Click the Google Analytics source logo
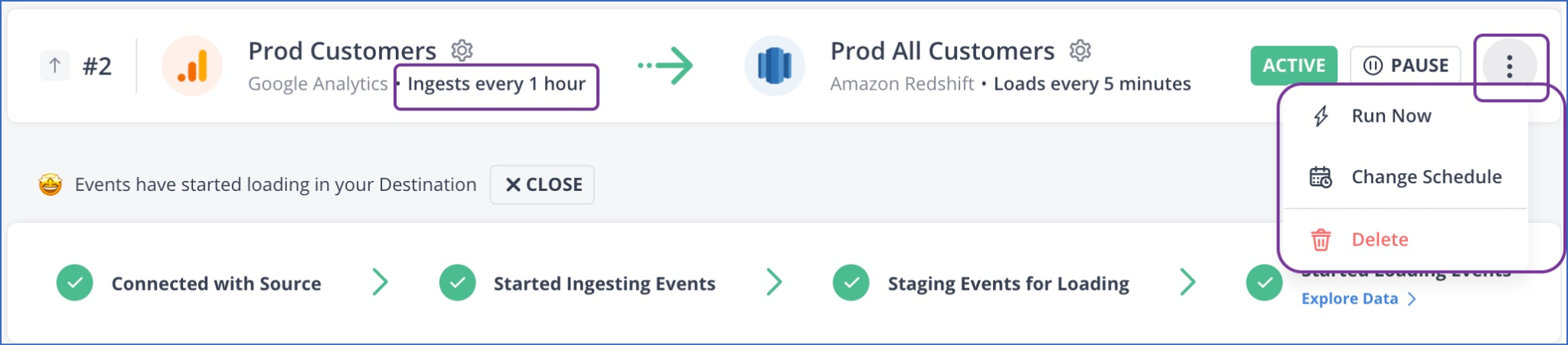Image resolution: width=1568 pixels, height=345 pixels. [x=191, y=66]
